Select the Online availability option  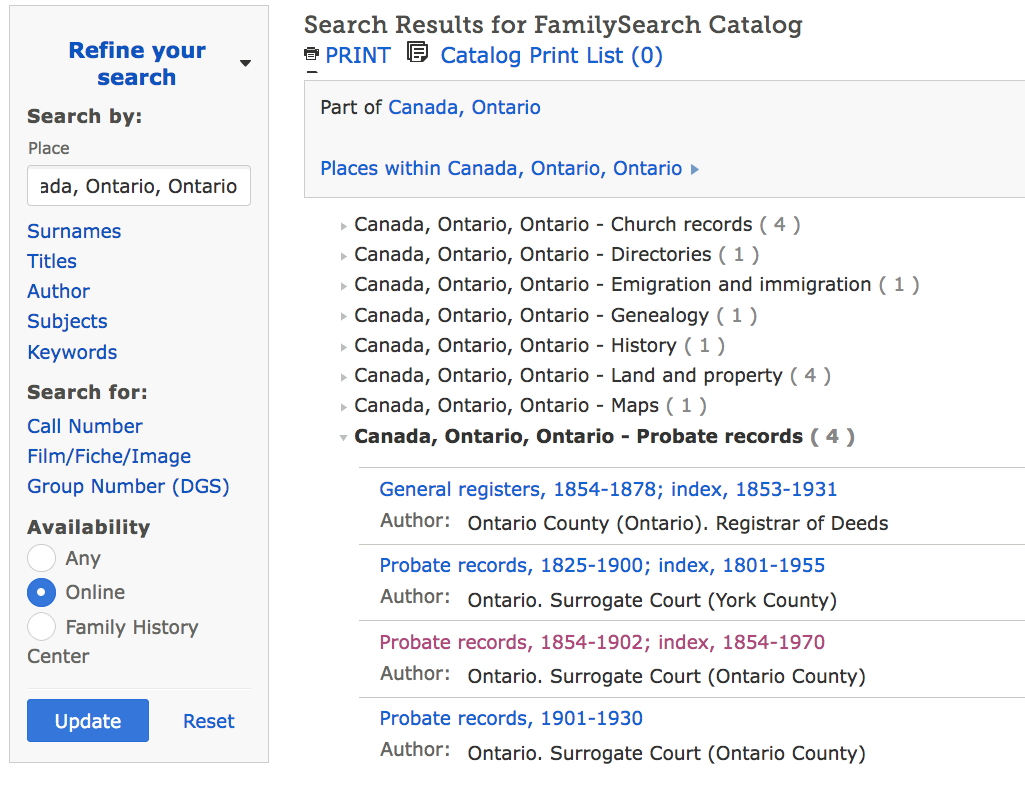42,592
